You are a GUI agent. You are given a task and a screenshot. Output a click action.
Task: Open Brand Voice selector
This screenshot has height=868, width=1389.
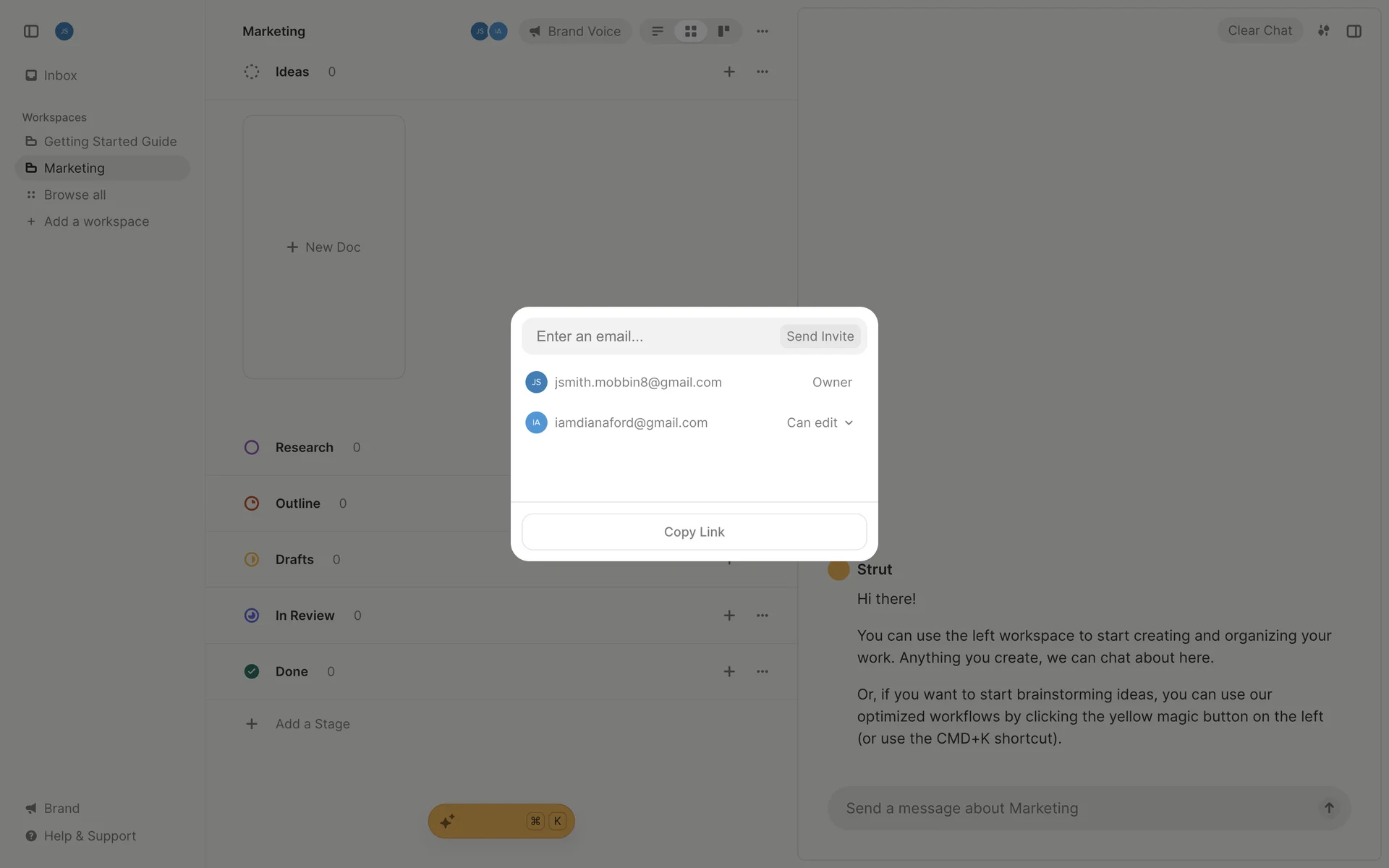pos(575,31)
